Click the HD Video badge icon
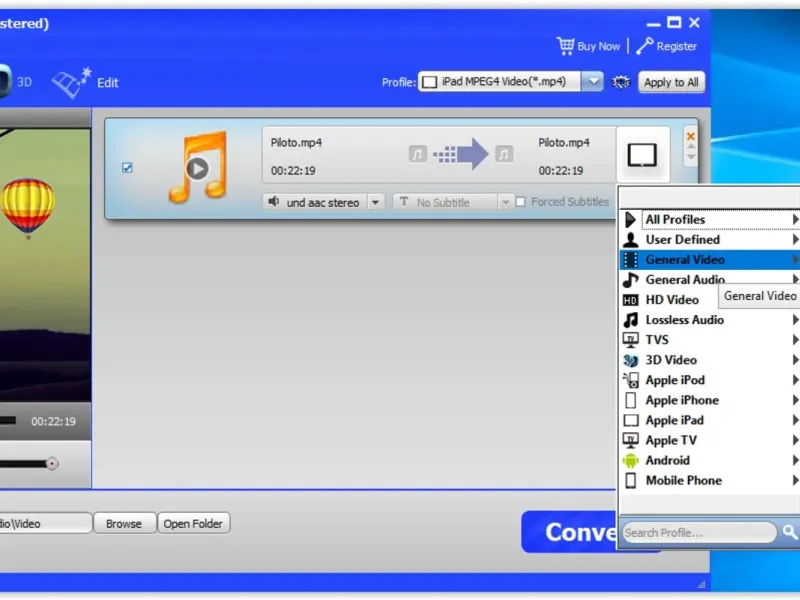 coord(631,300)
